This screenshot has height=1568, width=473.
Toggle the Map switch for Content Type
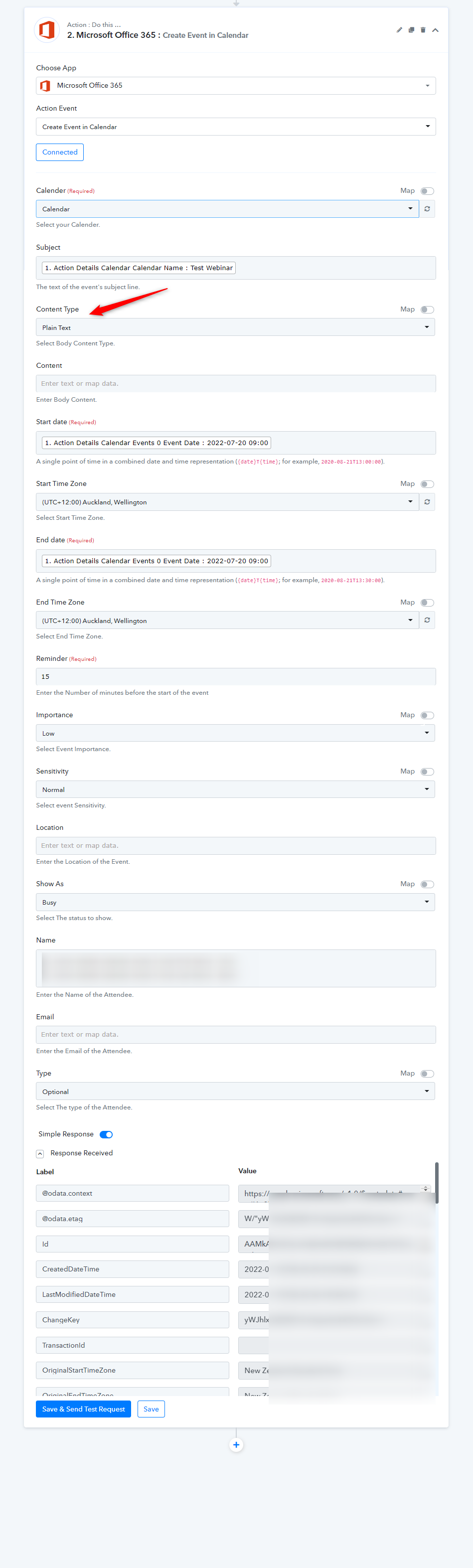[427, 310]
